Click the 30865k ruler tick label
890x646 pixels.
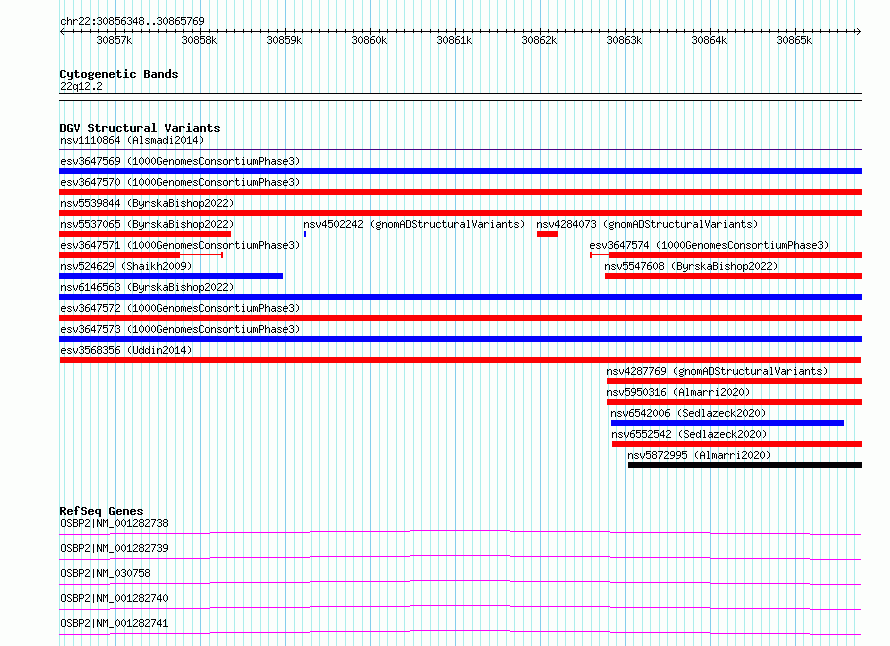(794, 40)
